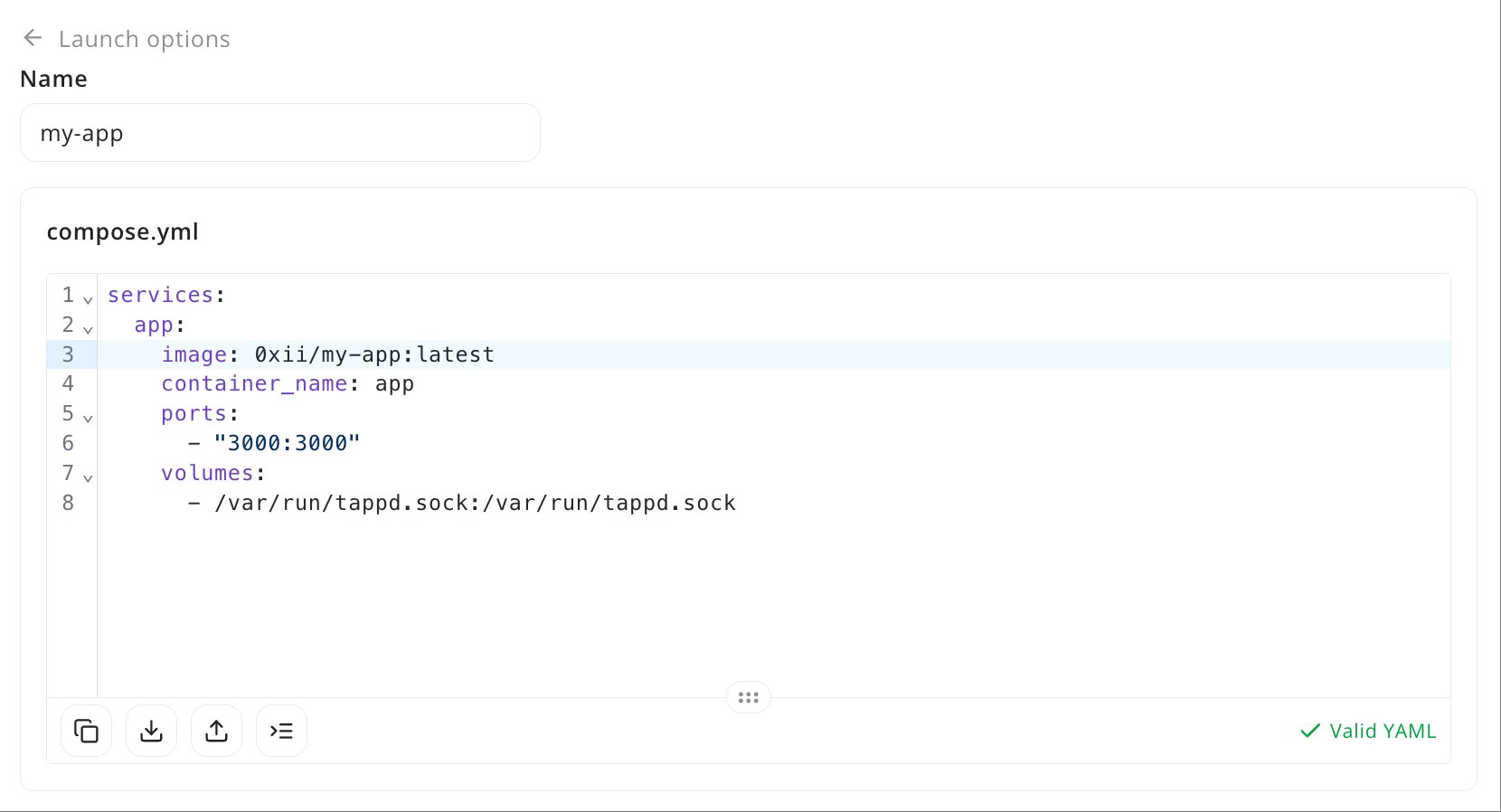Collapse the services block on line 1

pos(88,299)
